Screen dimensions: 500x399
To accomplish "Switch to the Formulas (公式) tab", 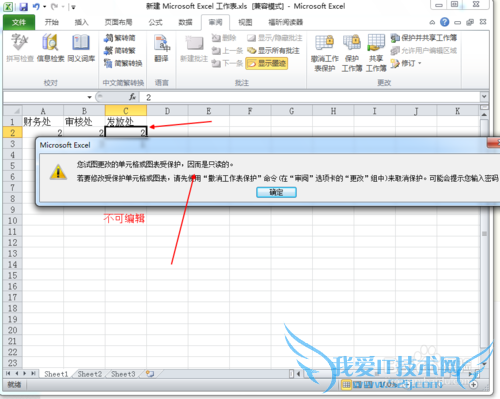I will (x=155, y=22).
